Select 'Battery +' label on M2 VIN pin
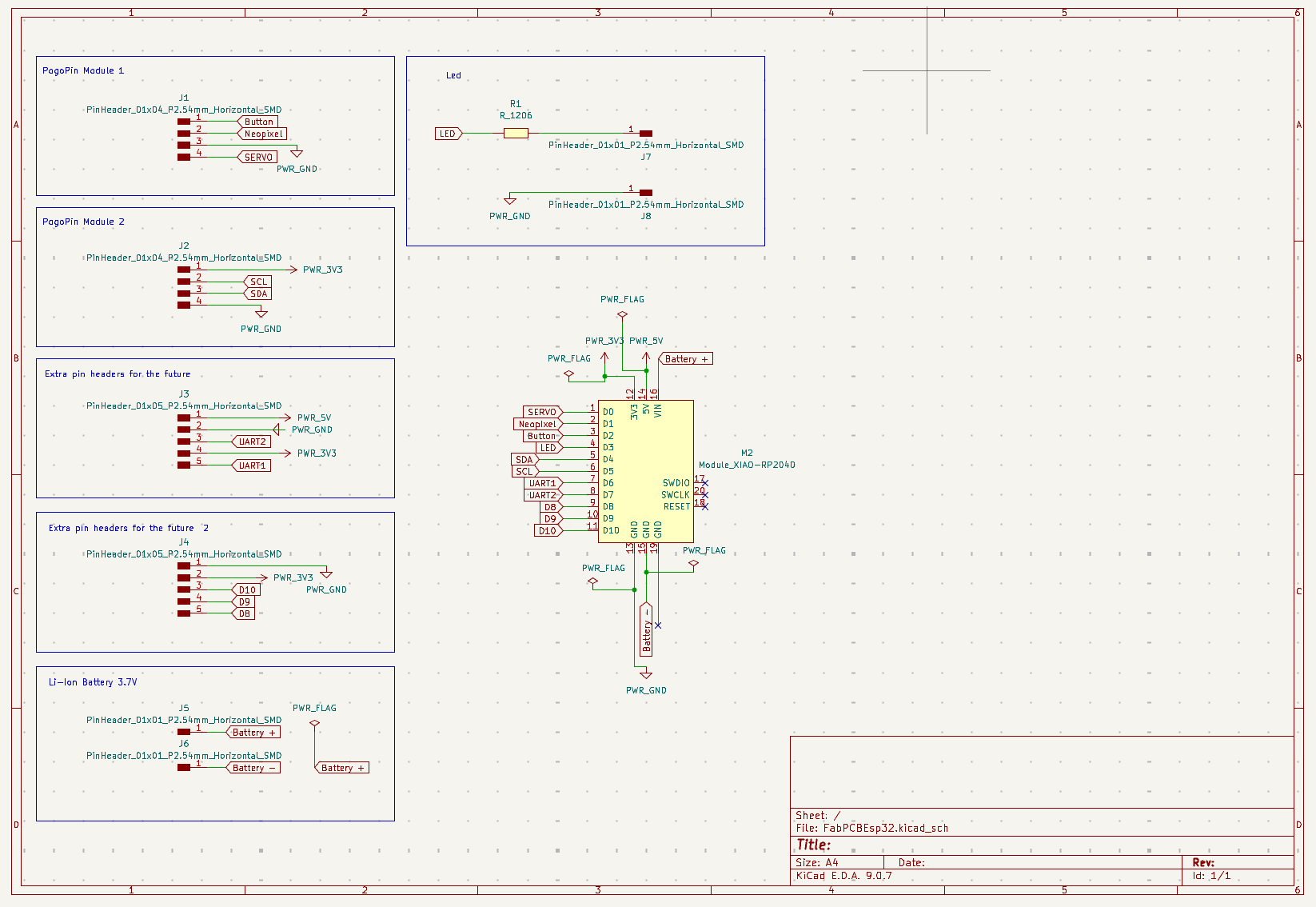1316x907 pixels. coord(685,358)
